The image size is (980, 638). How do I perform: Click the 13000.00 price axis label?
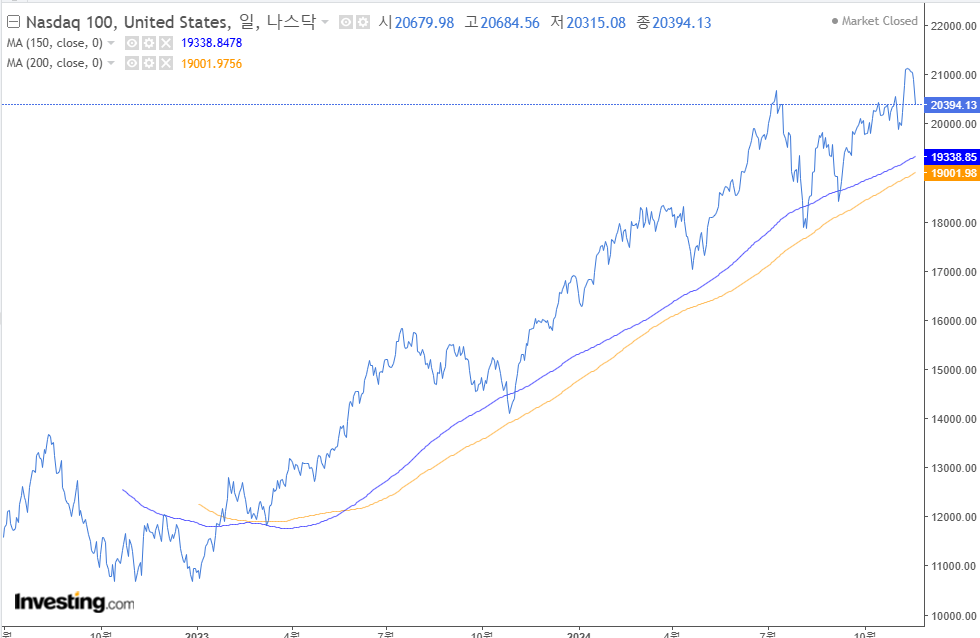coord(953,468)
